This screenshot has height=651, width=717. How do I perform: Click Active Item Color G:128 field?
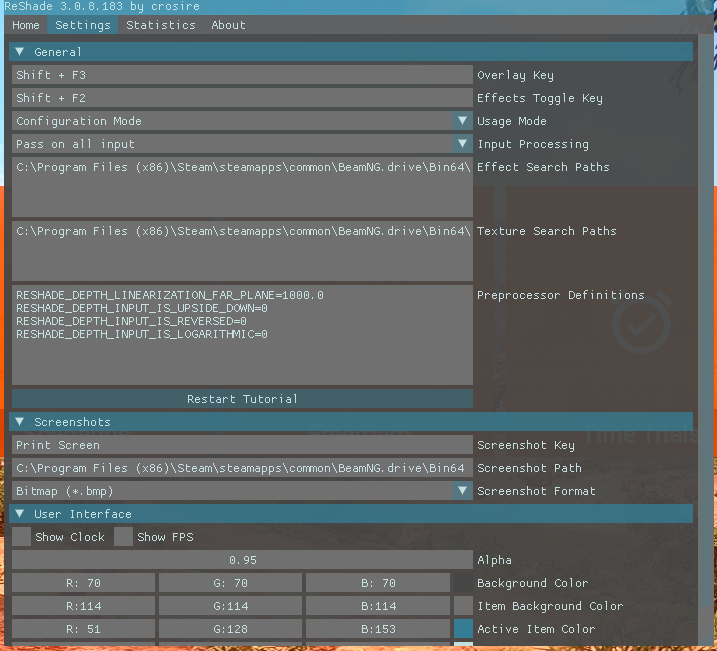click(x=230, y=629)
